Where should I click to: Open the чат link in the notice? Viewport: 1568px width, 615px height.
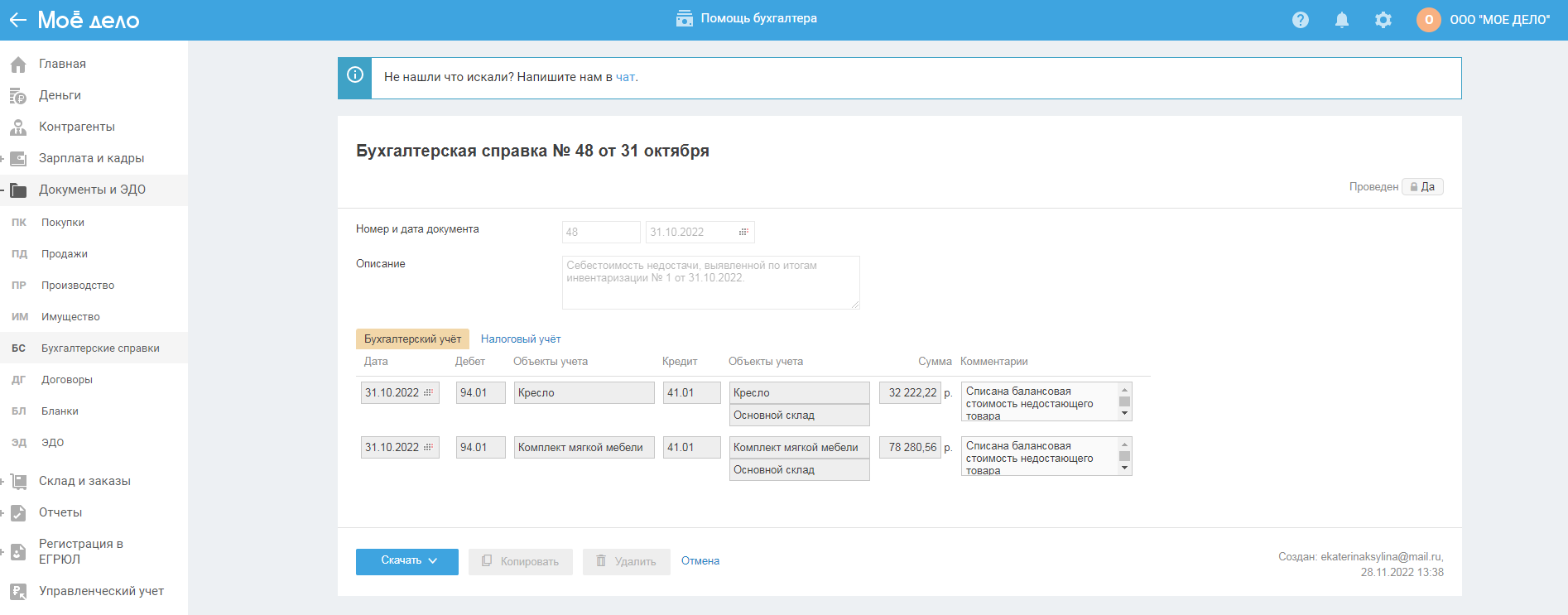(625, 77)
